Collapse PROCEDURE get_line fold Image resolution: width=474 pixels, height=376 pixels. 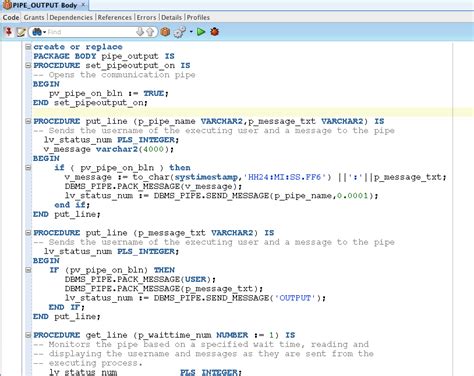click(x=28, y=335)
